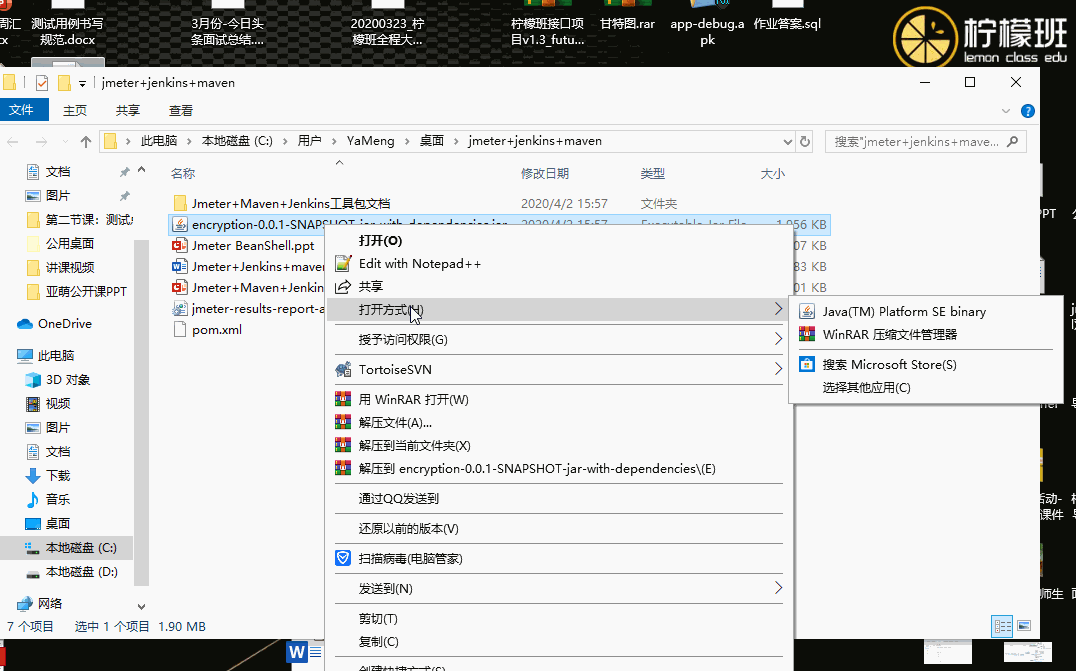Click the search box for jmeter+jenkins+maven
1076x671 pixels.
(916, 142)
